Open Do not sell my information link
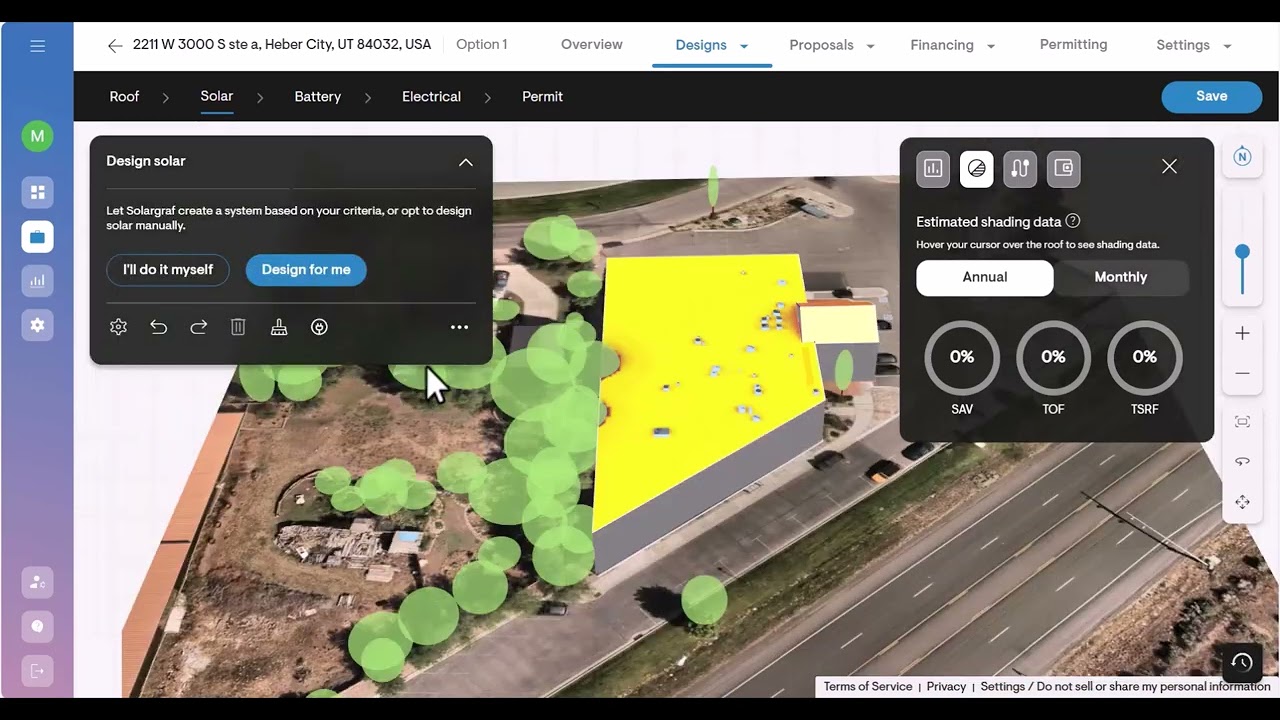 [x=1125, y=687]
